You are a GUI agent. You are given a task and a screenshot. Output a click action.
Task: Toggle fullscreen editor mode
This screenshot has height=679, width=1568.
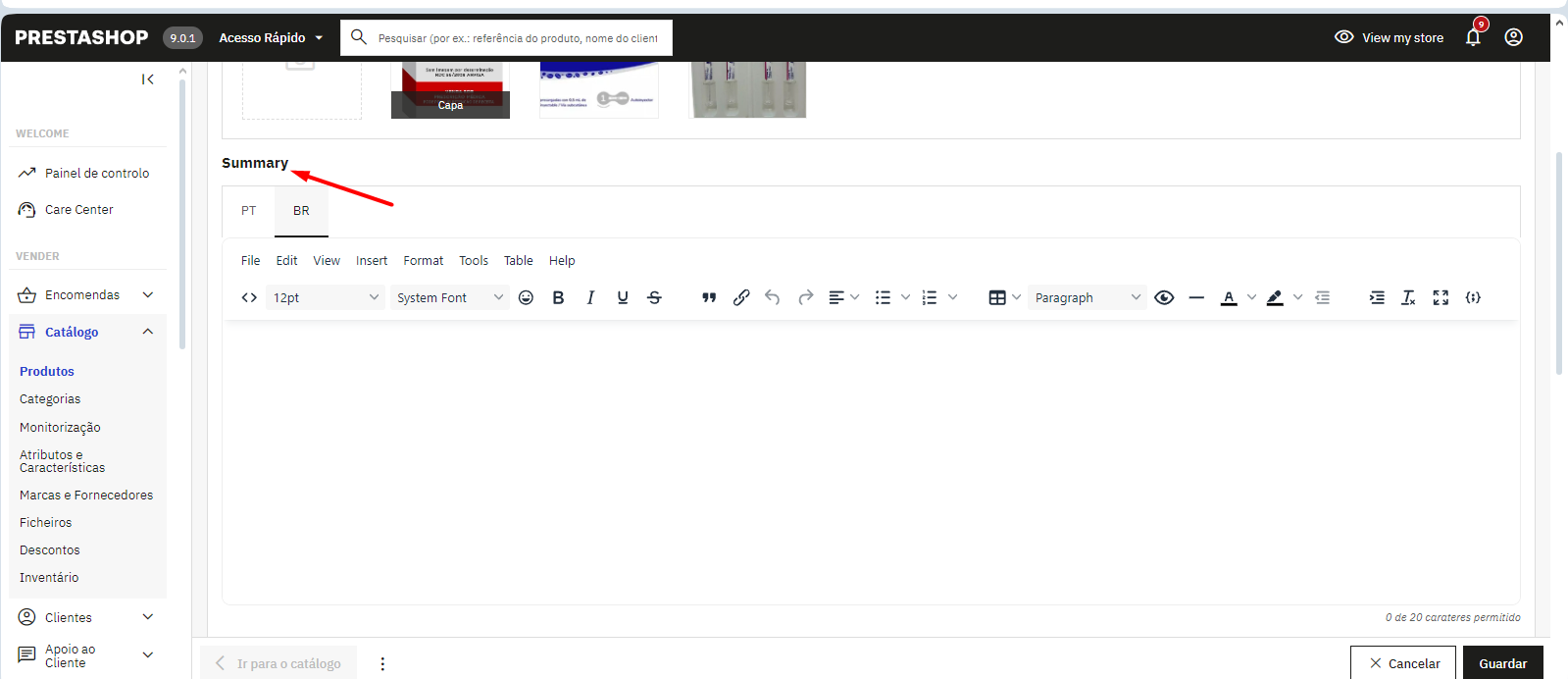[x=1441, y=297]
